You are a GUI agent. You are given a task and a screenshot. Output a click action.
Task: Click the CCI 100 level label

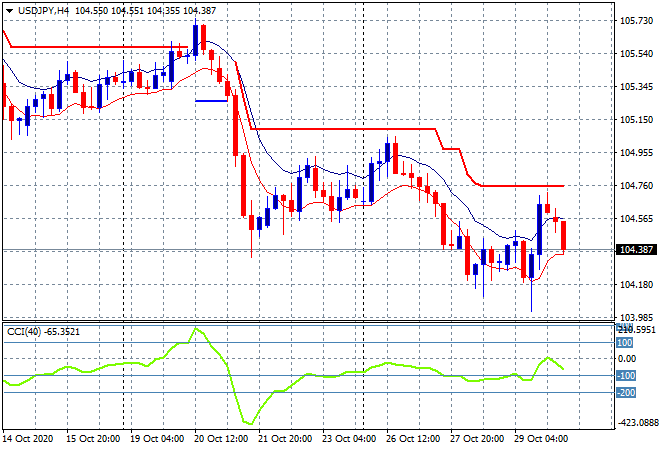tap(625, 343)
